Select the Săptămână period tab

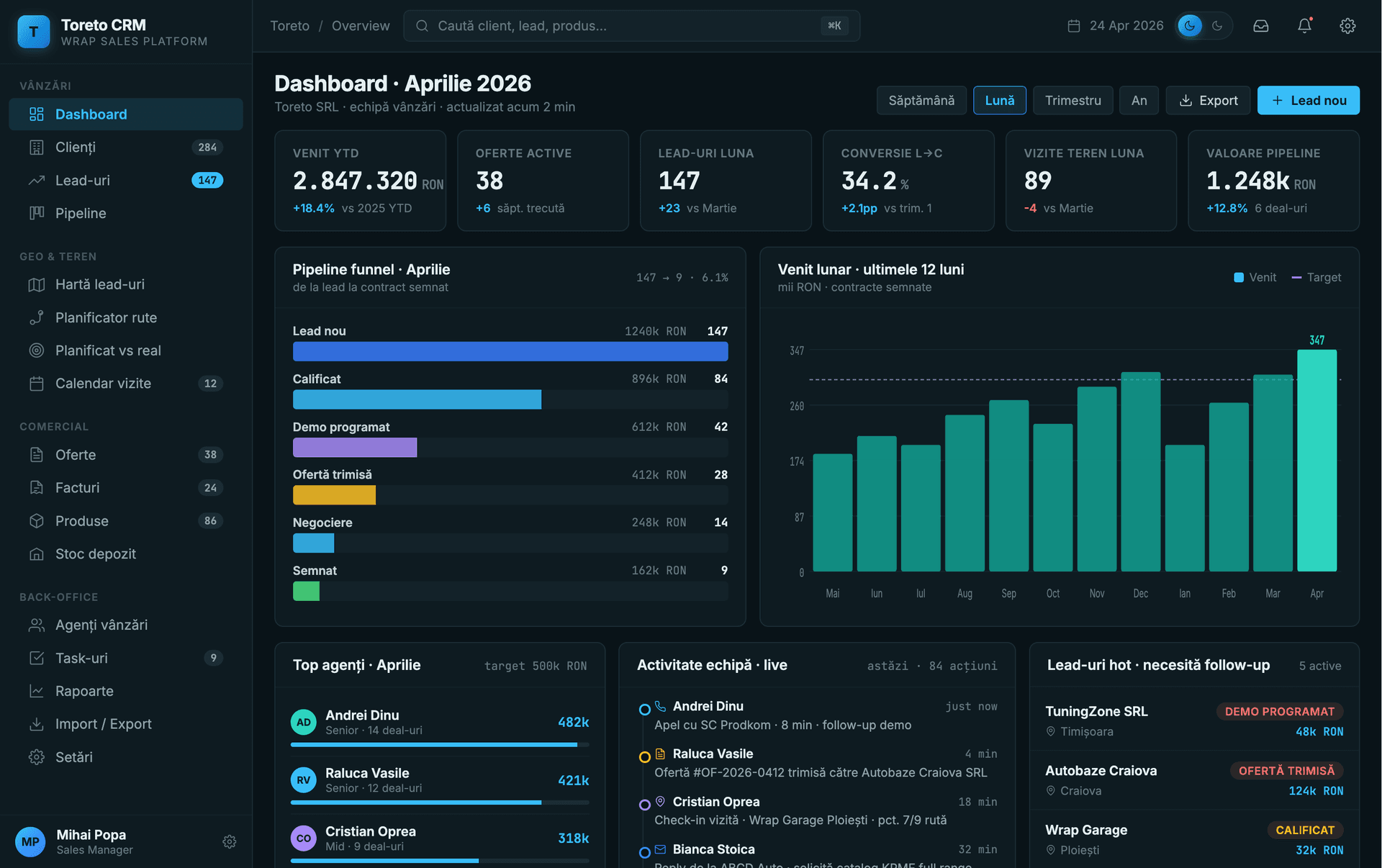[921, 100]
